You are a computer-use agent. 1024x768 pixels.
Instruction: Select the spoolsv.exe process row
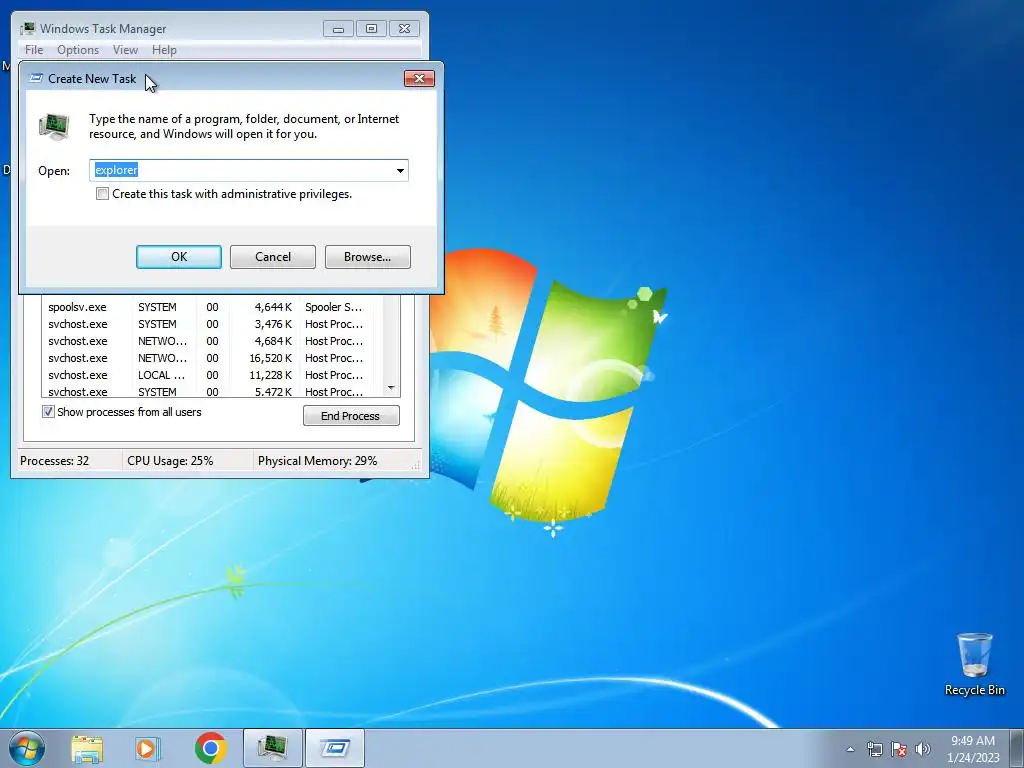212,307
